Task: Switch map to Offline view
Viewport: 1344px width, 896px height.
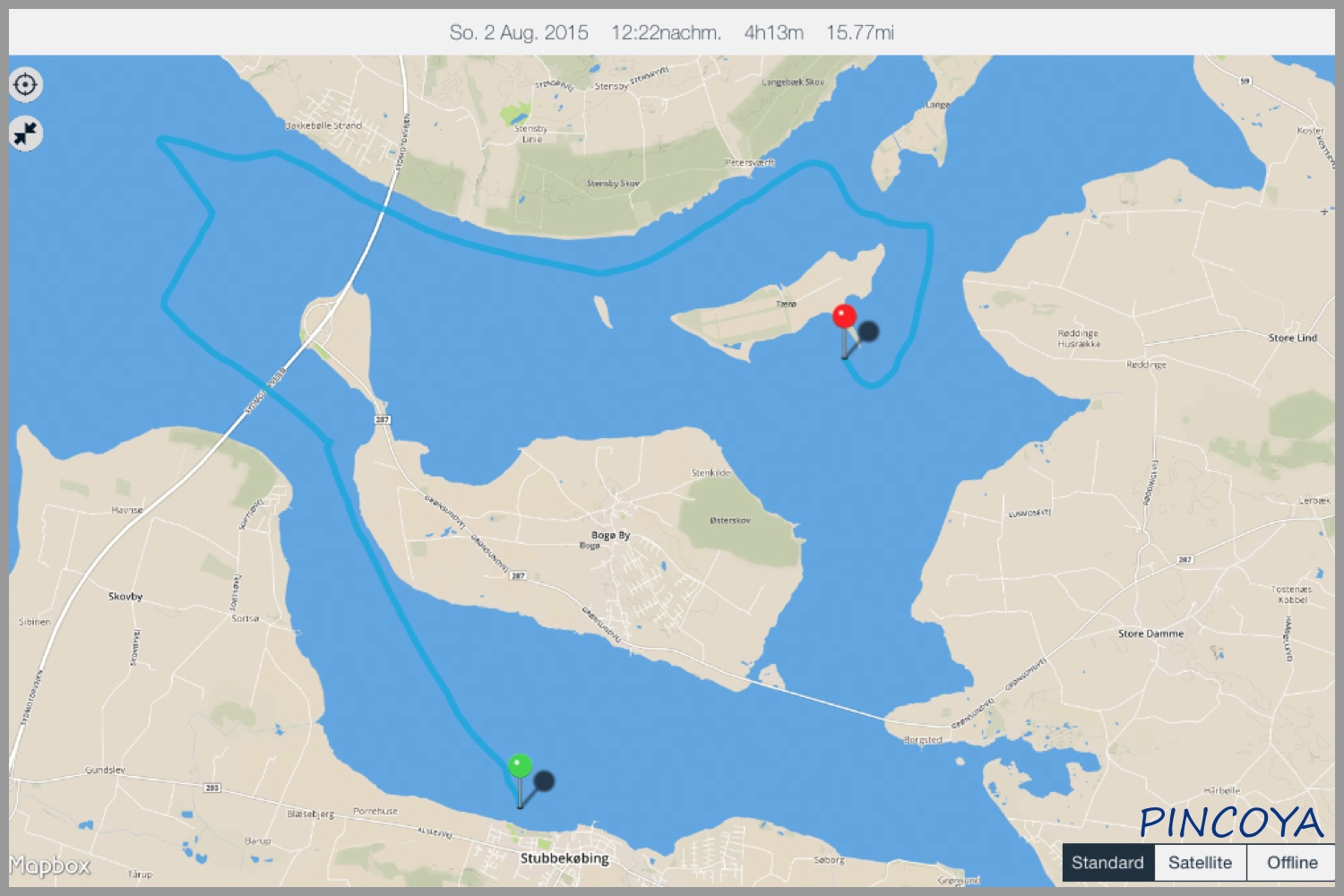Action: (x=1292, y=863)
